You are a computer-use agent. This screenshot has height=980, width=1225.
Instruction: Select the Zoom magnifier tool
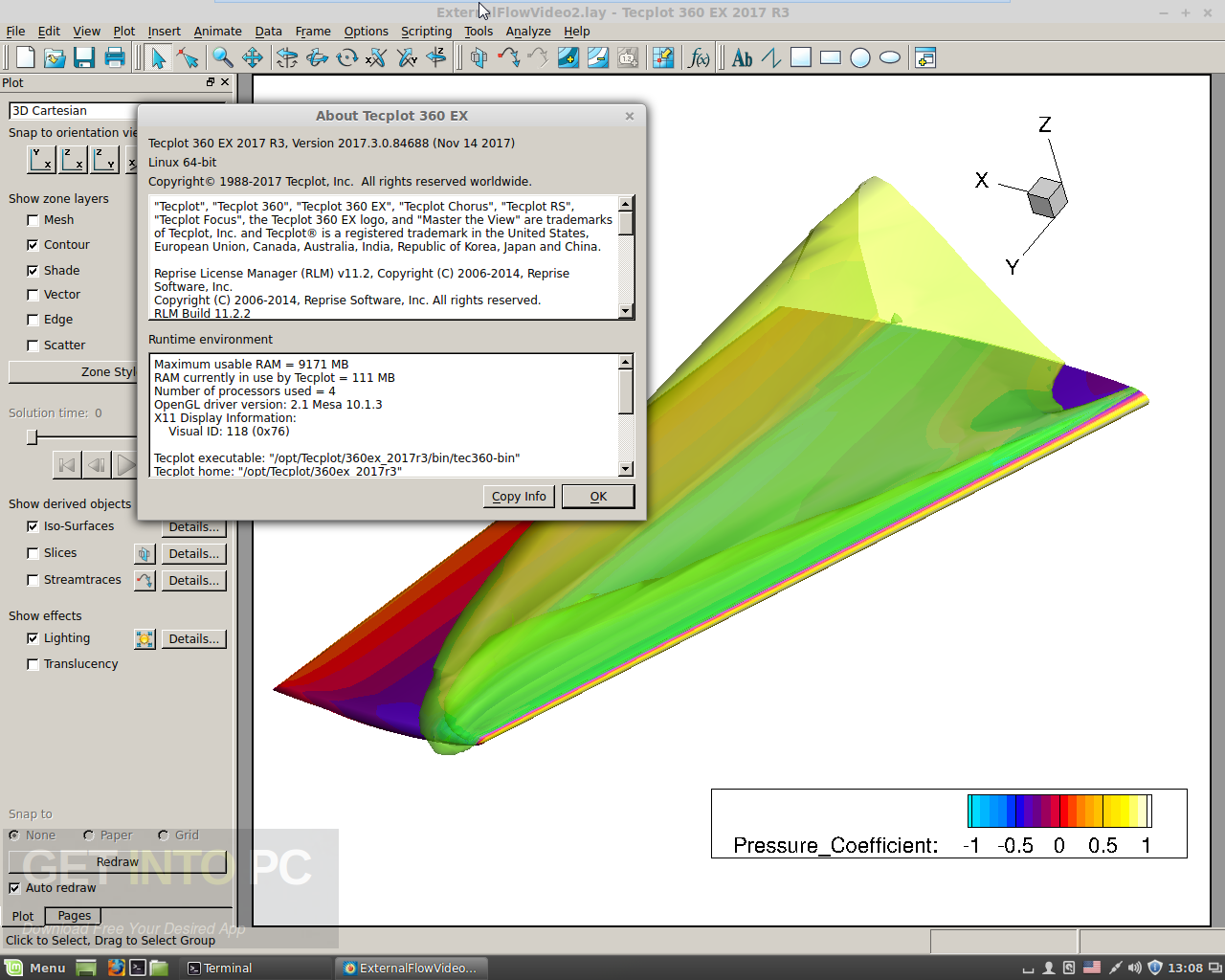tap(222, 57)
